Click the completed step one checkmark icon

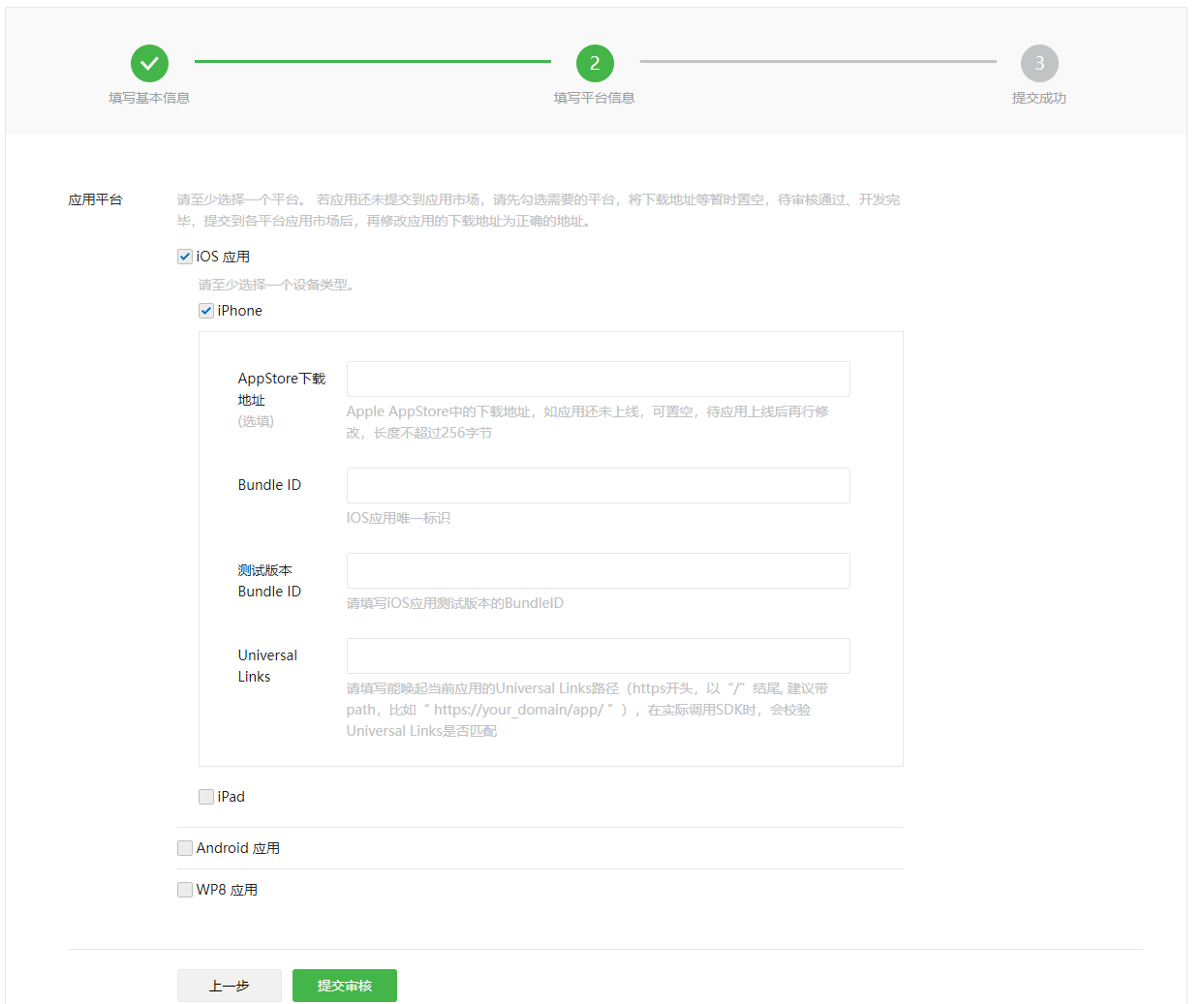tap(149, 64)
